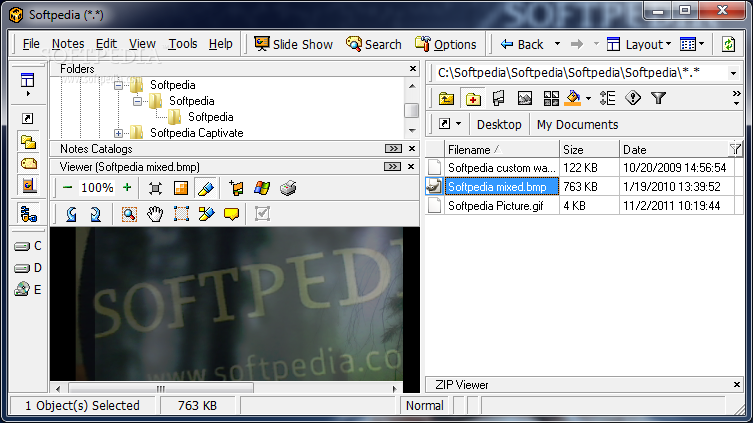Viewport: 753px width, 423px height.
Task: Click the viewer horizontal scrollbar thumb
Action: pos(161,388)
